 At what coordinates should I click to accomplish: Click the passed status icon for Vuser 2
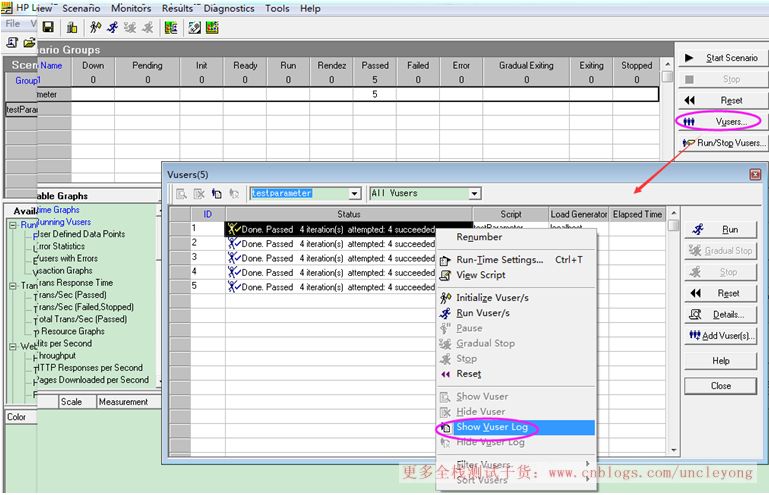click(233, 243)
